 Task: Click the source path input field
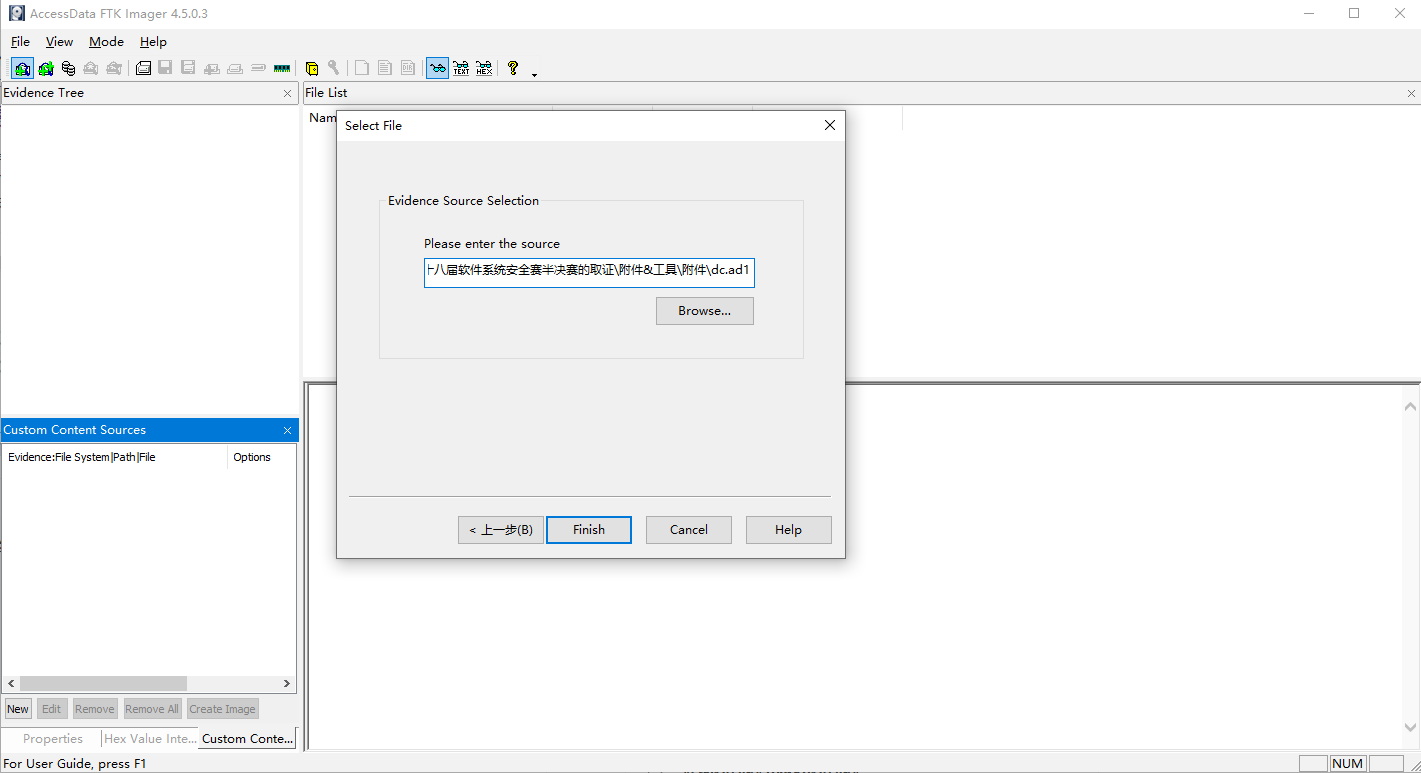(589, 273)
